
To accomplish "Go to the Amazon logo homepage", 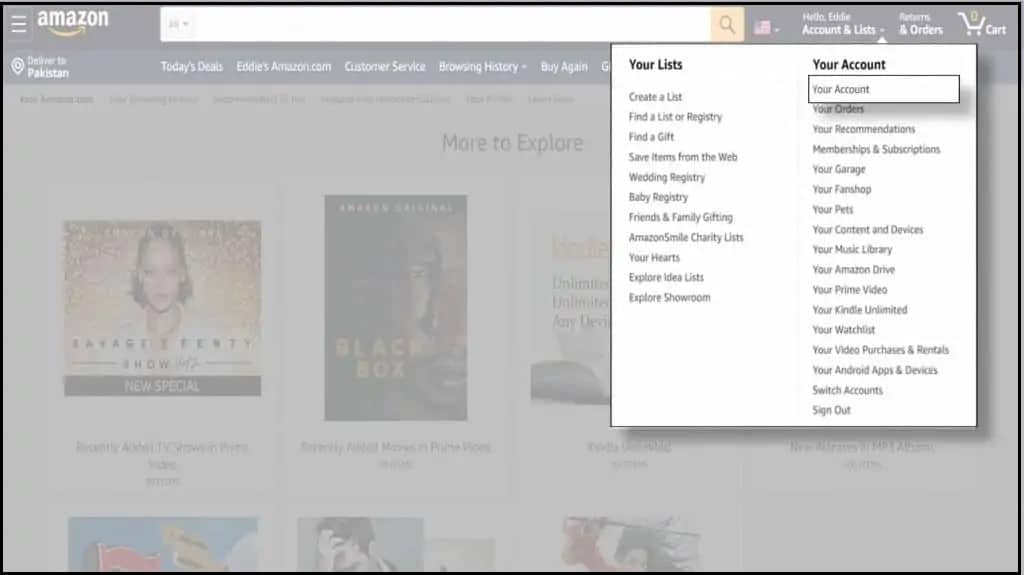I will [72, 22].
